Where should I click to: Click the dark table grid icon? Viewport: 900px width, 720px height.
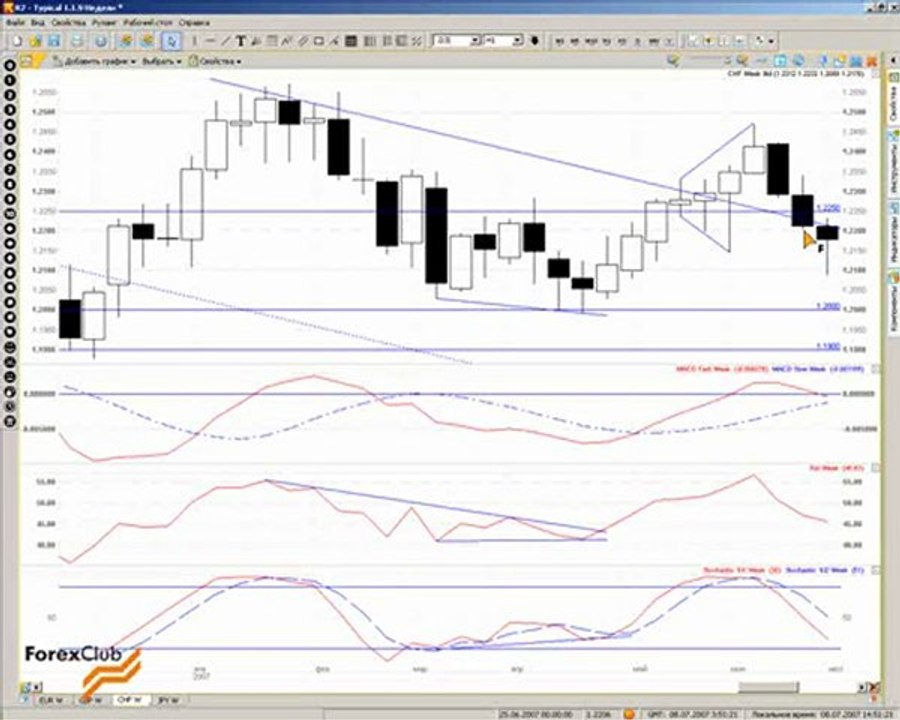tap(351, 41)
